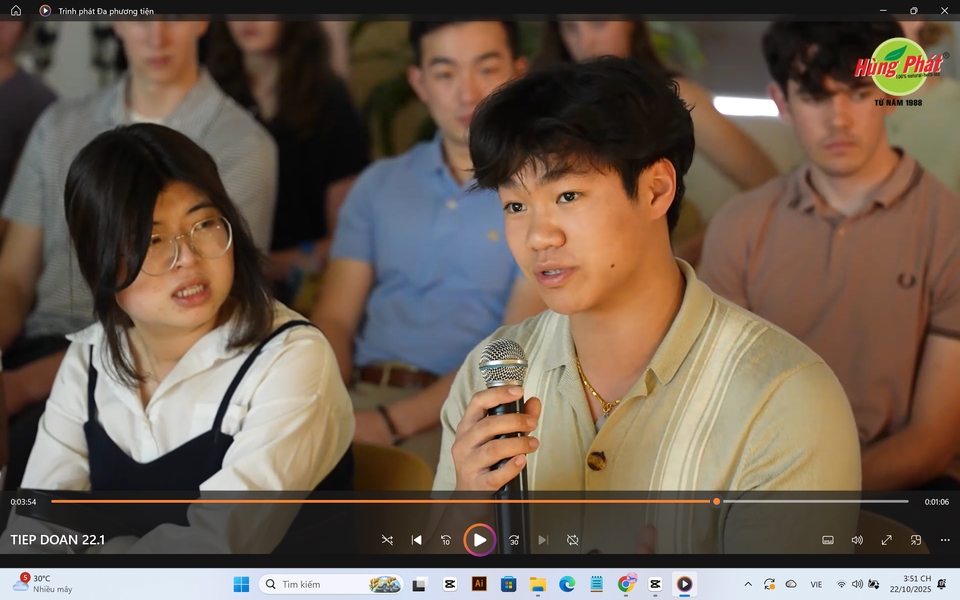This screenshot has width=960, height=600.
Task: Open the player volume control
Action: coord(857,540)
